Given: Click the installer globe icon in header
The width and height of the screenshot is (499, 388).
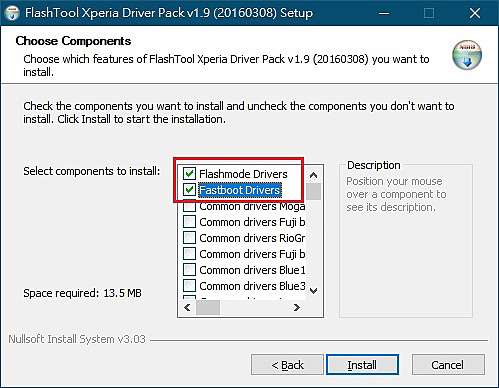Looking at the screenshot, I should coord(467,55).
